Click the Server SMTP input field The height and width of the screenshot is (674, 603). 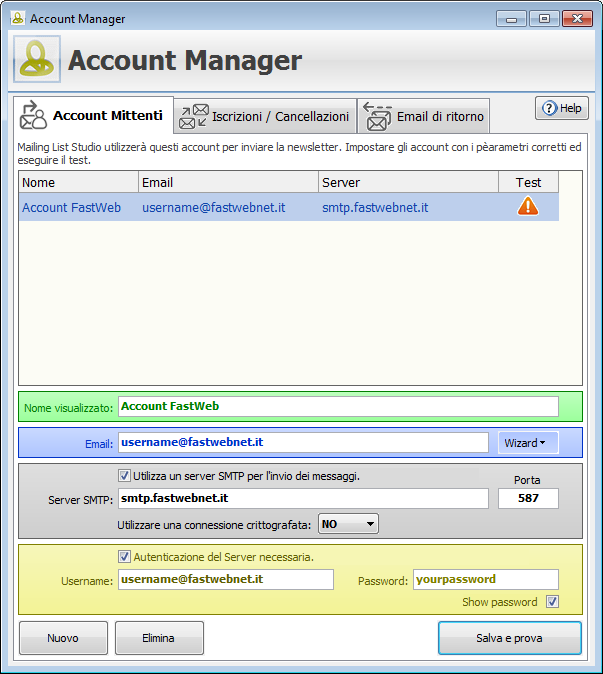[303, 498]
